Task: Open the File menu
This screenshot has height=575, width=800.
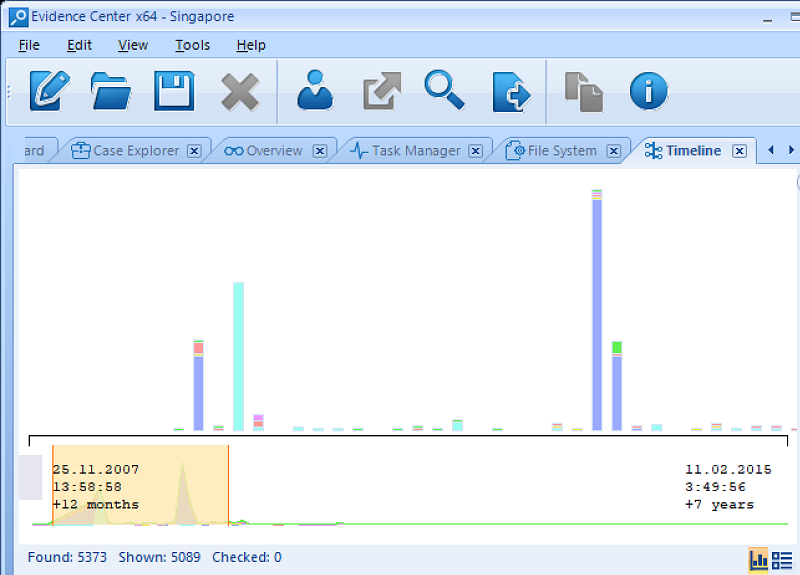Action: pyautogui.click(x=29, y=45)
